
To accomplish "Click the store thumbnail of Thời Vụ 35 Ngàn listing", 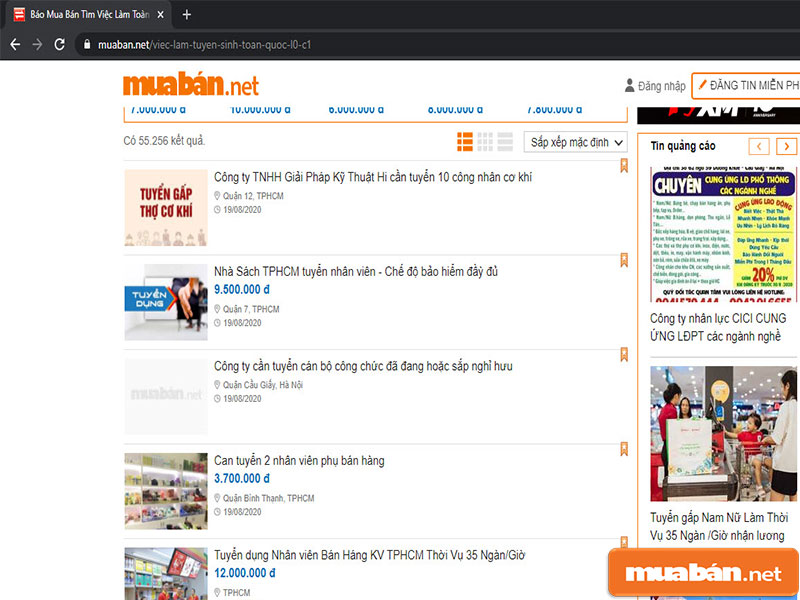I will (166, 573).
